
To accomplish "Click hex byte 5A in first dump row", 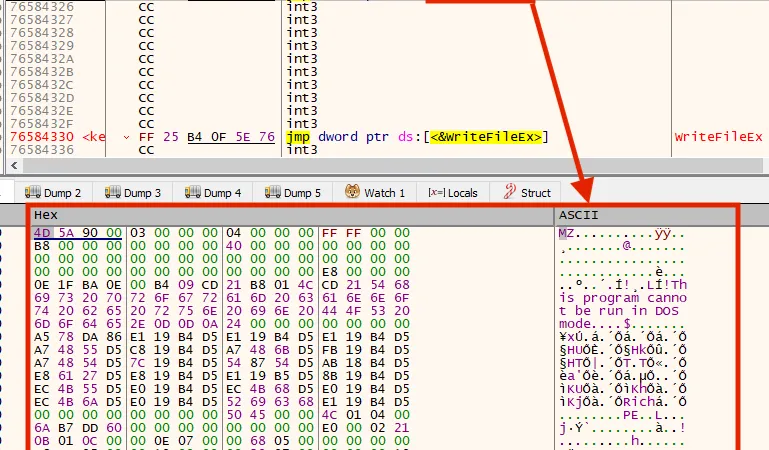I will pyautogui.click(x=66, y=233).
